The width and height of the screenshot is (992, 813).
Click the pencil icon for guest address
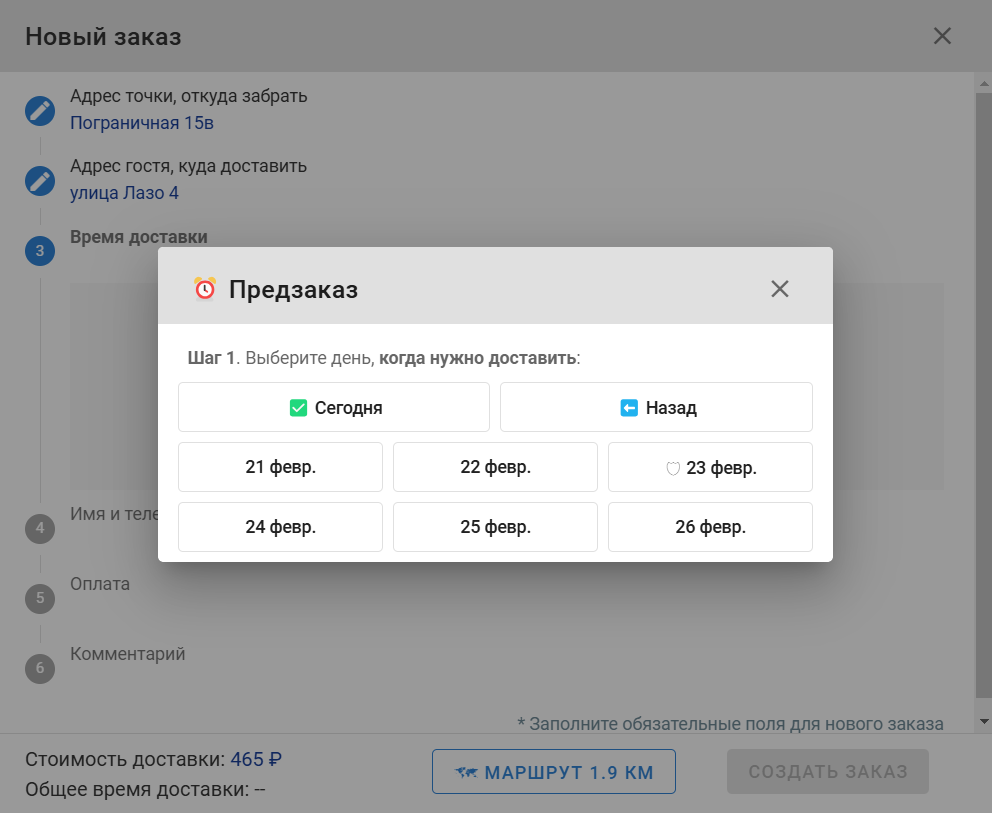tap(40, 181)
